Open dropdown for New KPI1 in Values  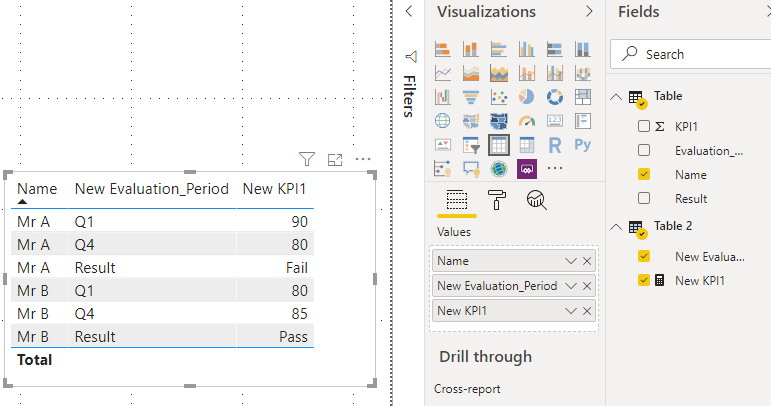click(x=570, y=311)
